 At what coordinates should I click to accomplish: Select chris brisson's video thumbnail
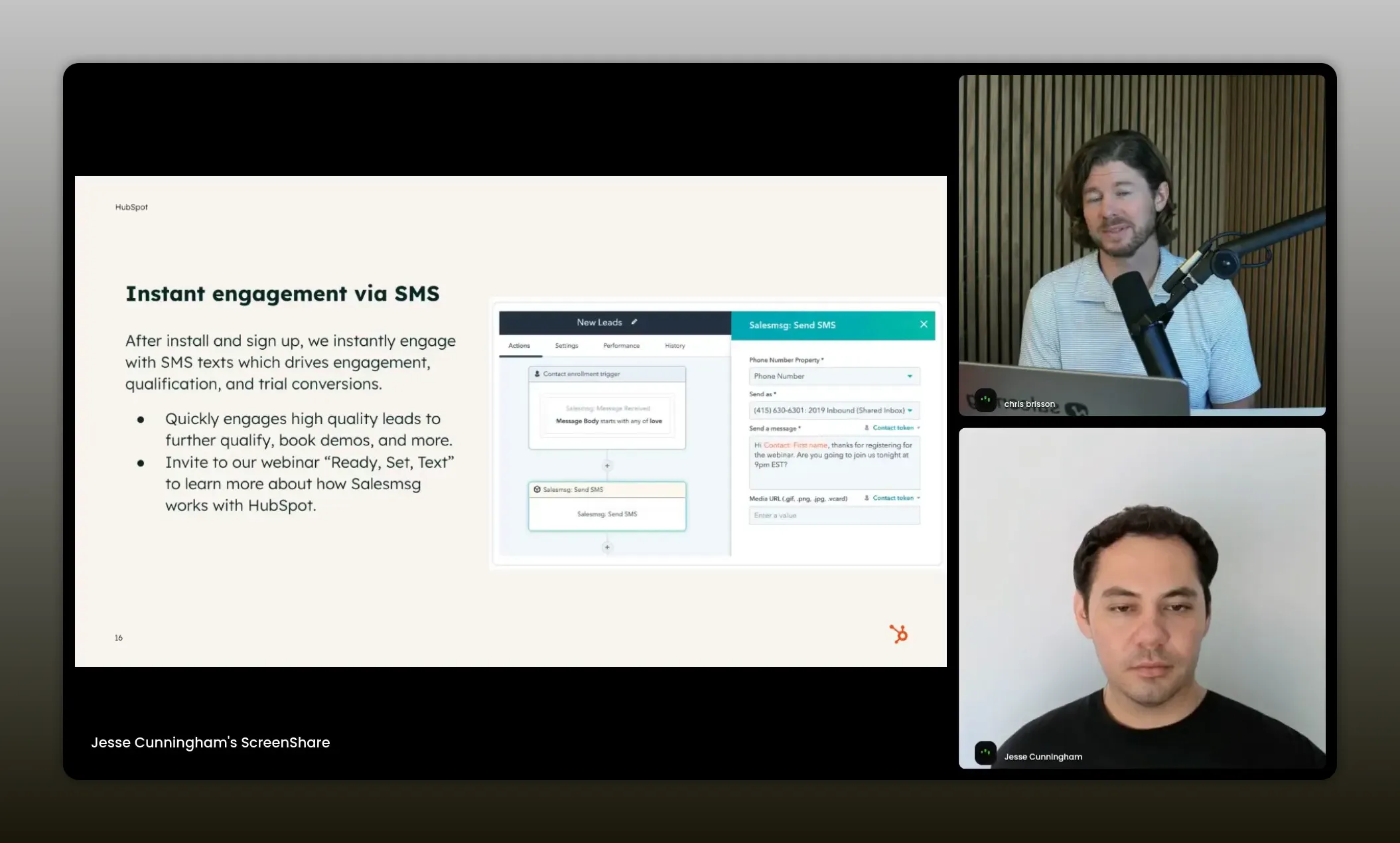(x=1141, y=245)
